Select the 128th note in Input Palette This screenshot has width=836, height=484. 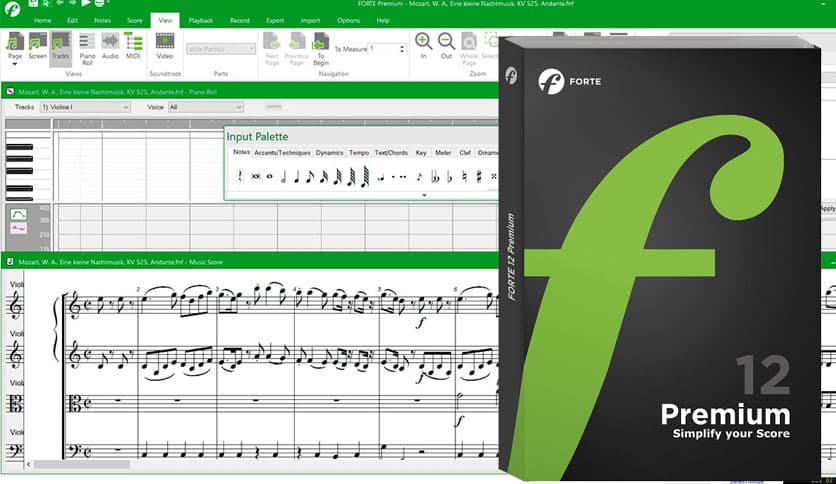365,176
